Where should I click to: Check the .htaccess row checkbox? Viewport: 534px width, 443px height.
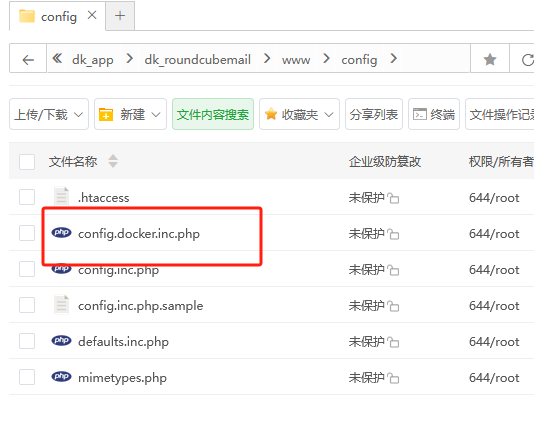point(27,197)
